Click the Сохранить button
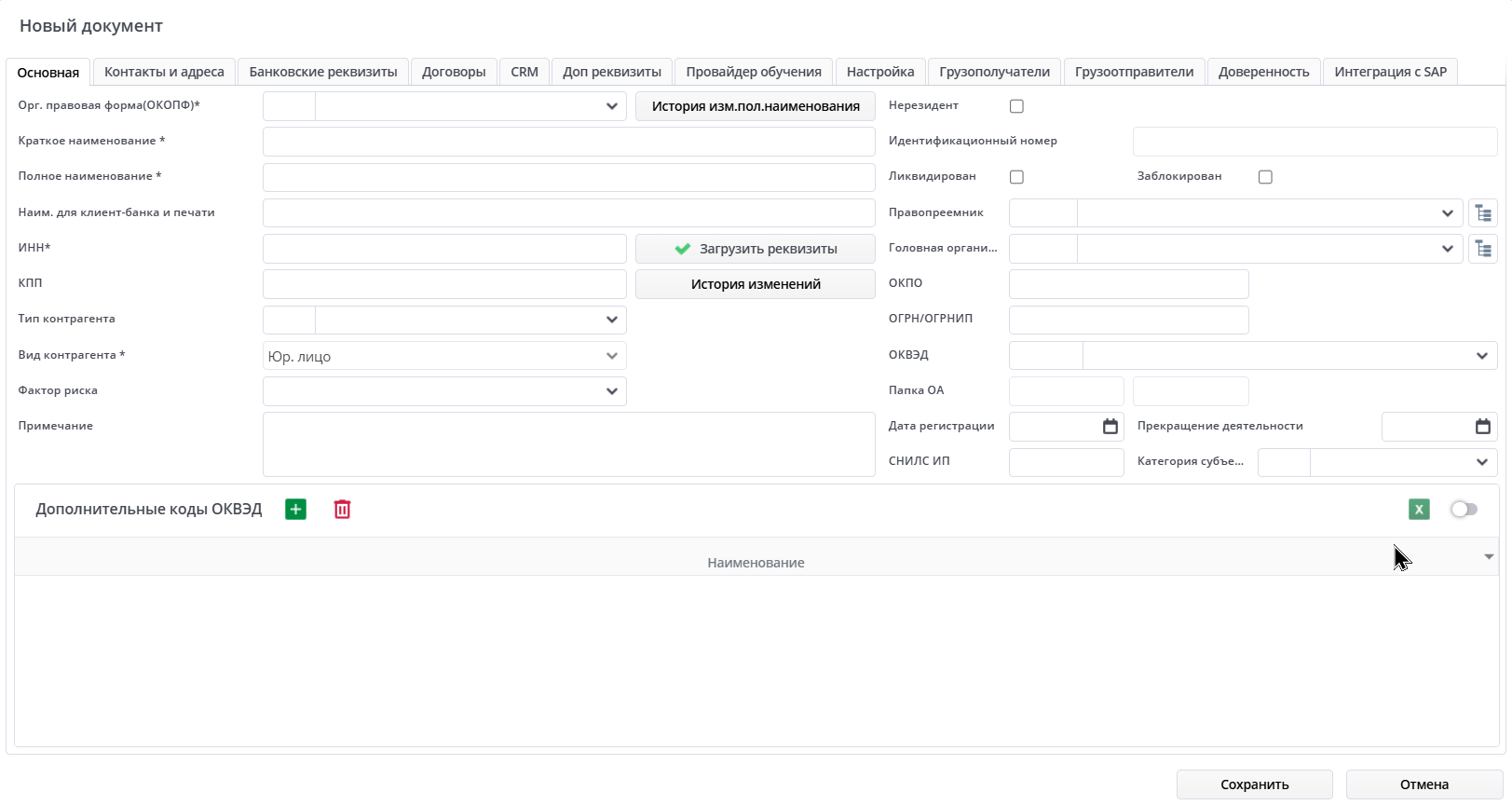The height and width of the screenshot is (805, 1512). (x=1254, y=785)
